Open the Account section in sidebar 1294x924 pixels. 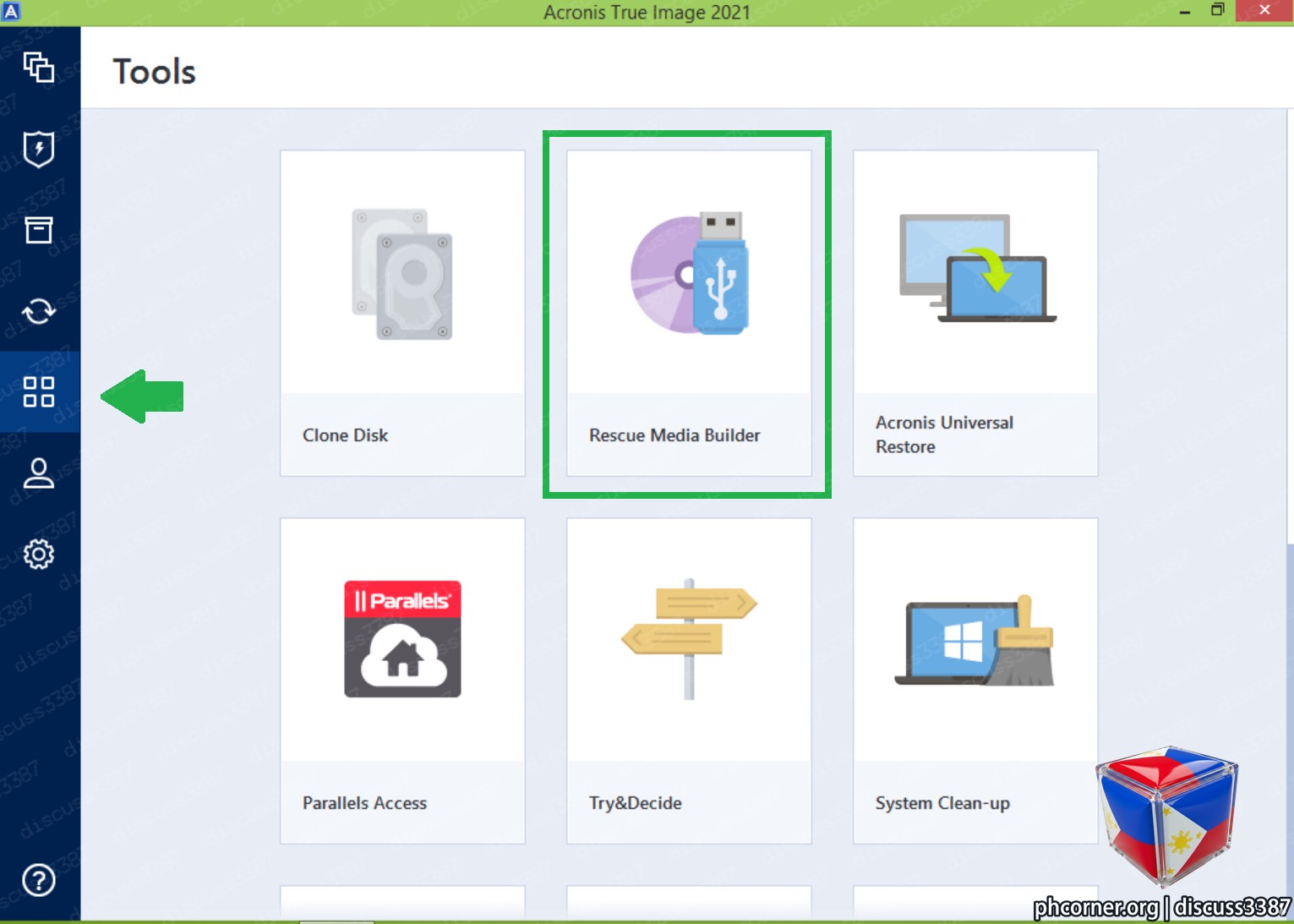[x=39, y=473]
